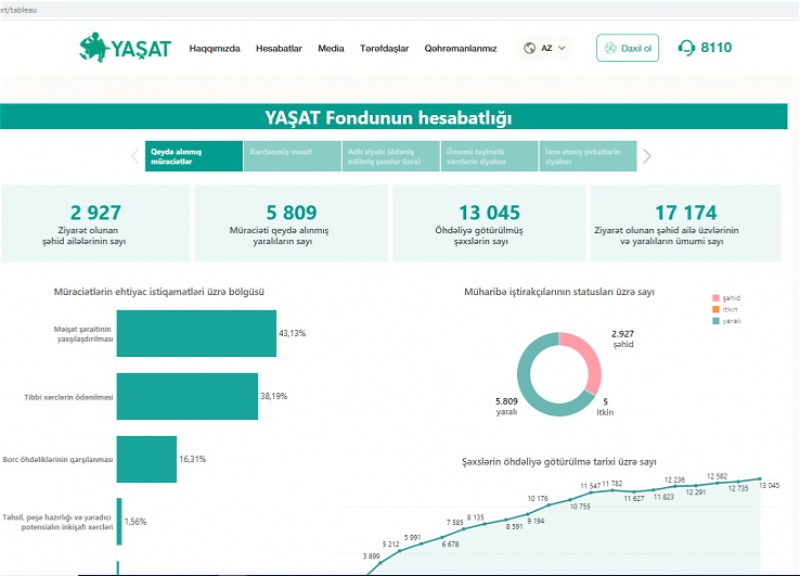The height and width of the screenshot is (576, 800).
Task: Open the Adlı siyahı tab
Action: click(x=391, y=156)
